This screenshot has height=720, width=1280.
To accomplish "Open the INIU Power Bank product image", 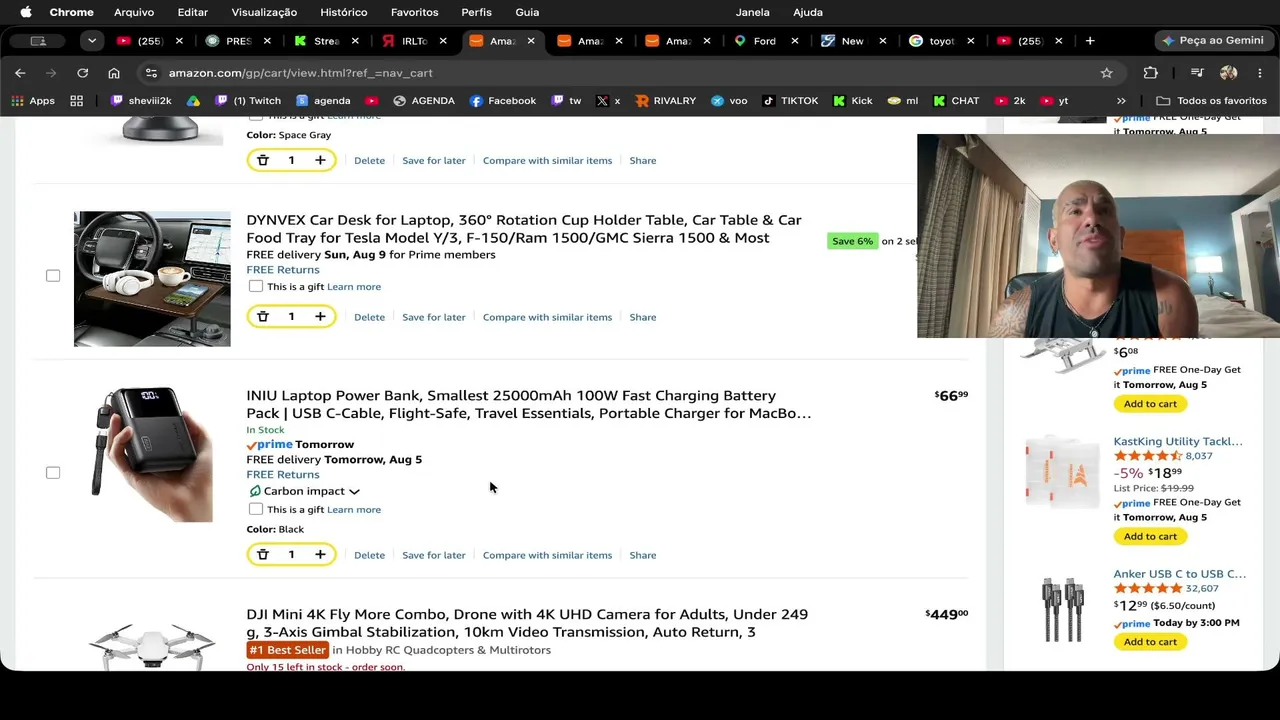I will coord(152,454).
